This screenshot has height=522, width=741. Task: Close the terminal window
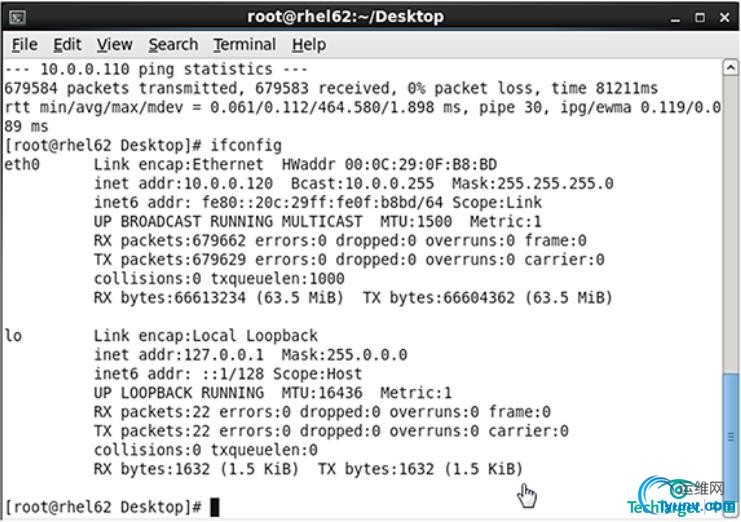pos(724,17)
